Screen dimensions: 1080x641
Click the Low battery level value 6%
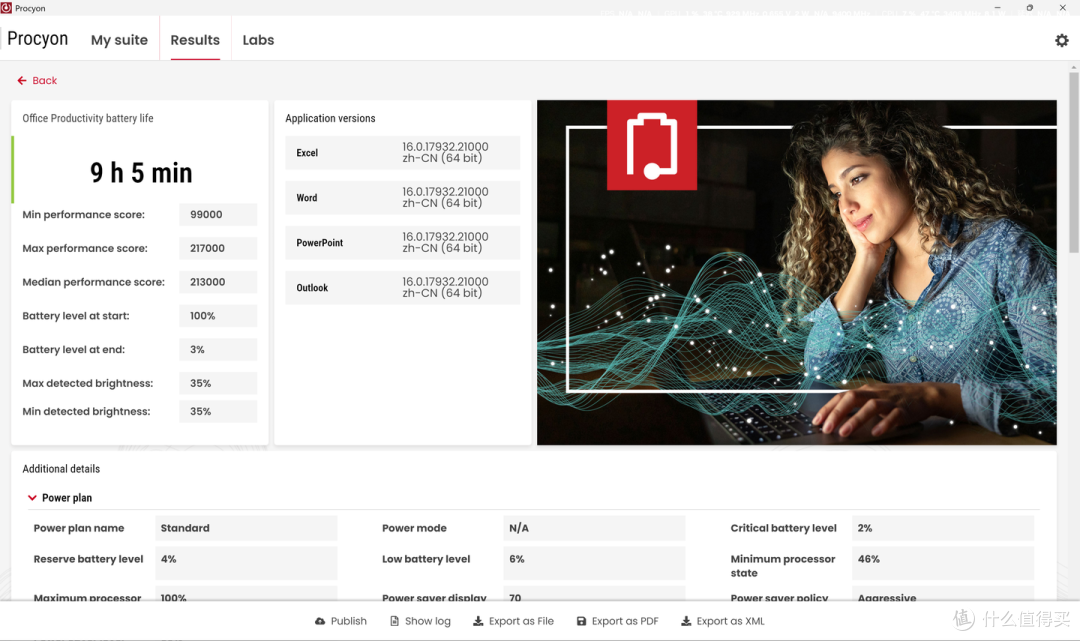[594, 563]
